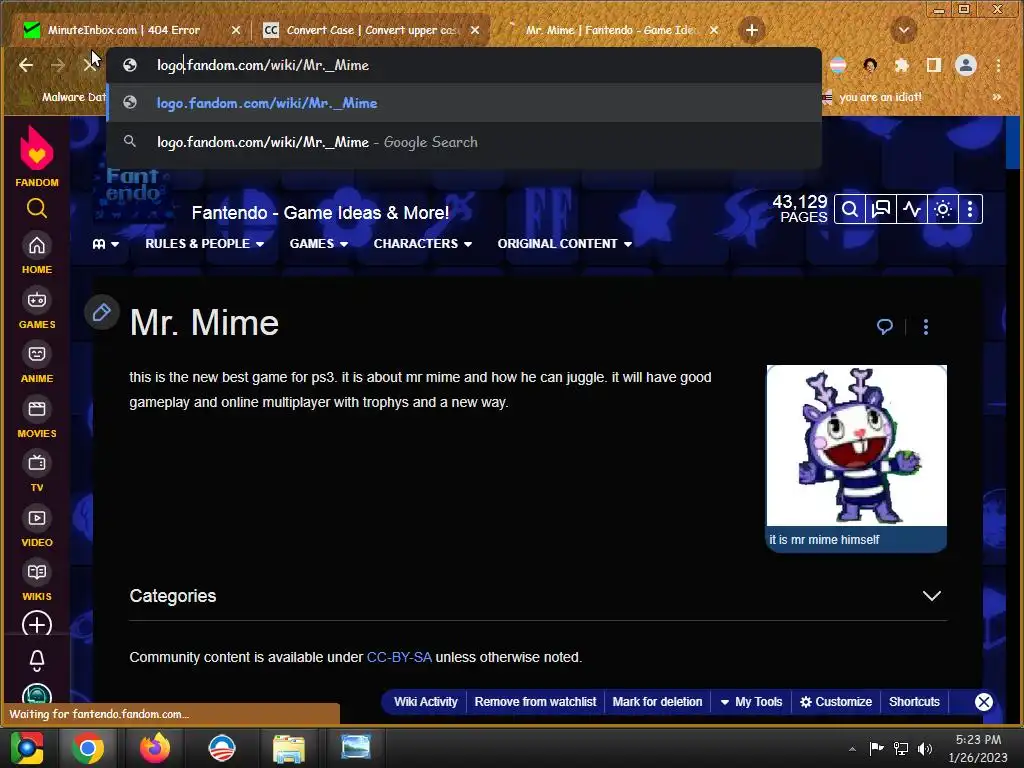
Task: Open the Fandom sidebar search icon
Action: (x=37, y=208)
